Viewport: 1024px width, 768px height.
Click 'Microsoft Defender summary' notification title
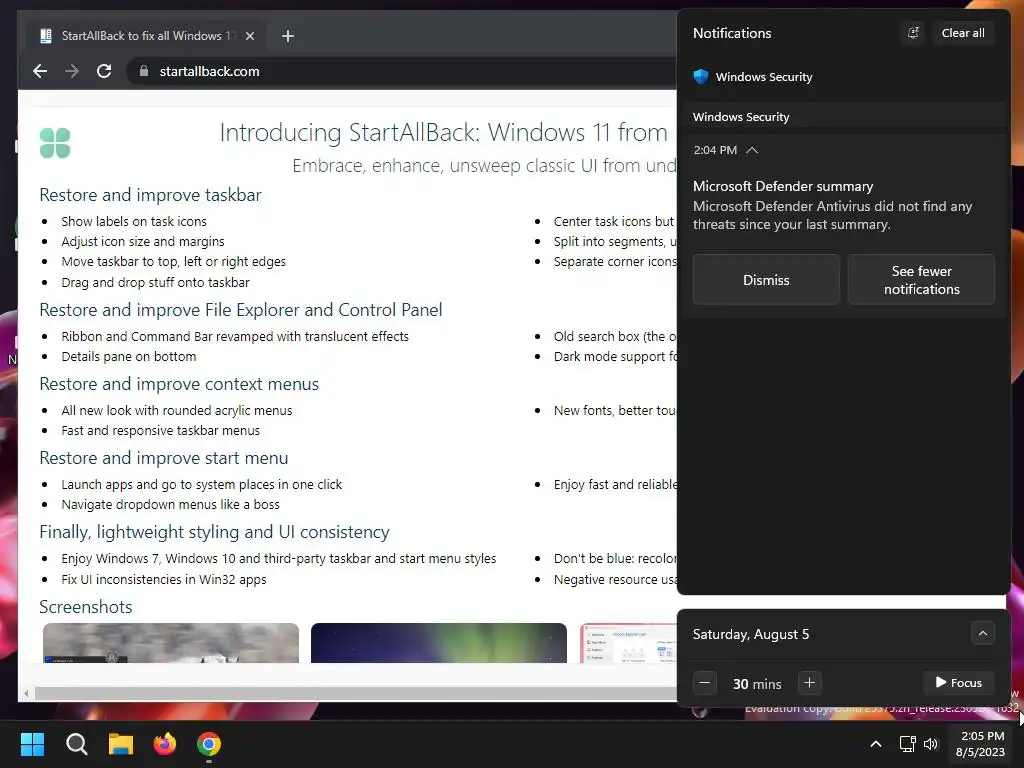pos(783,186)
